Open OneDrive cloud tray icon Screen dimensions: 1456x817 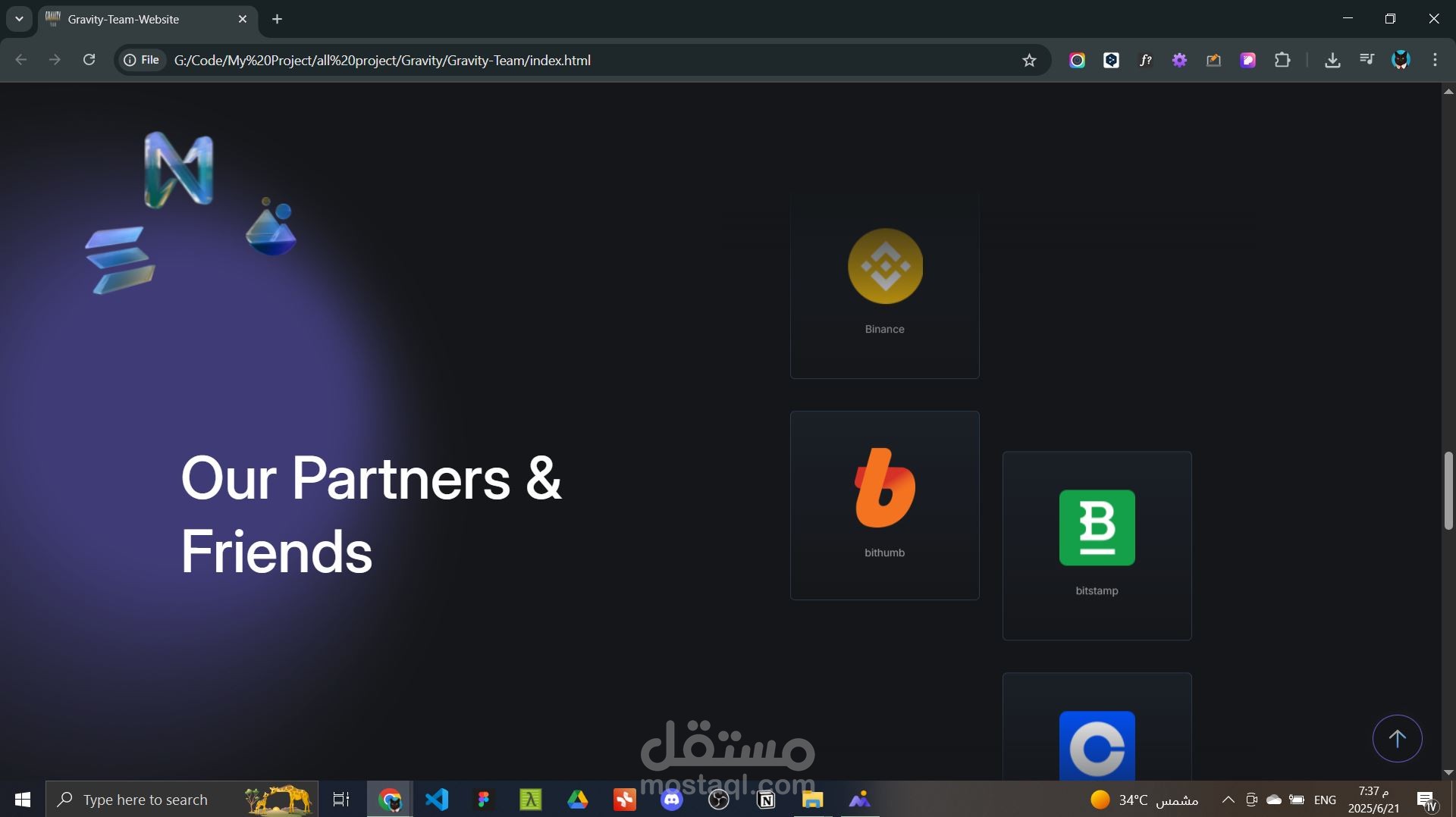click(x=1274, y=800)
